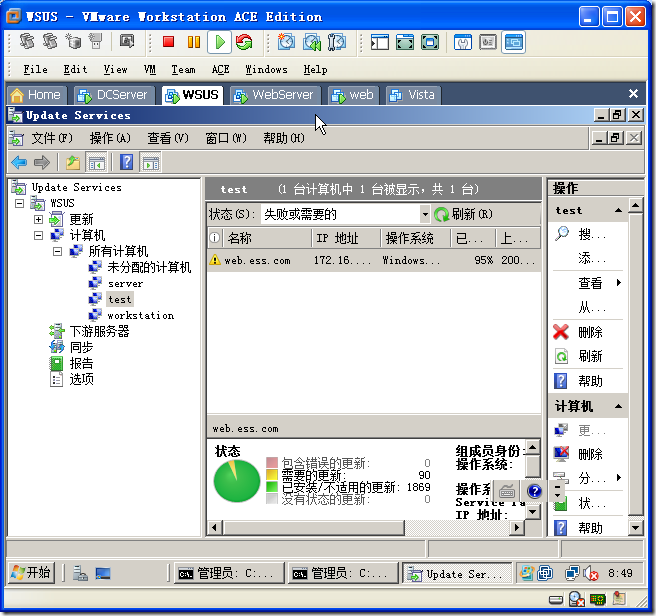656x616 pixels.
Task: Click the 帮助 action under test
Action: [x=590, y=381]
